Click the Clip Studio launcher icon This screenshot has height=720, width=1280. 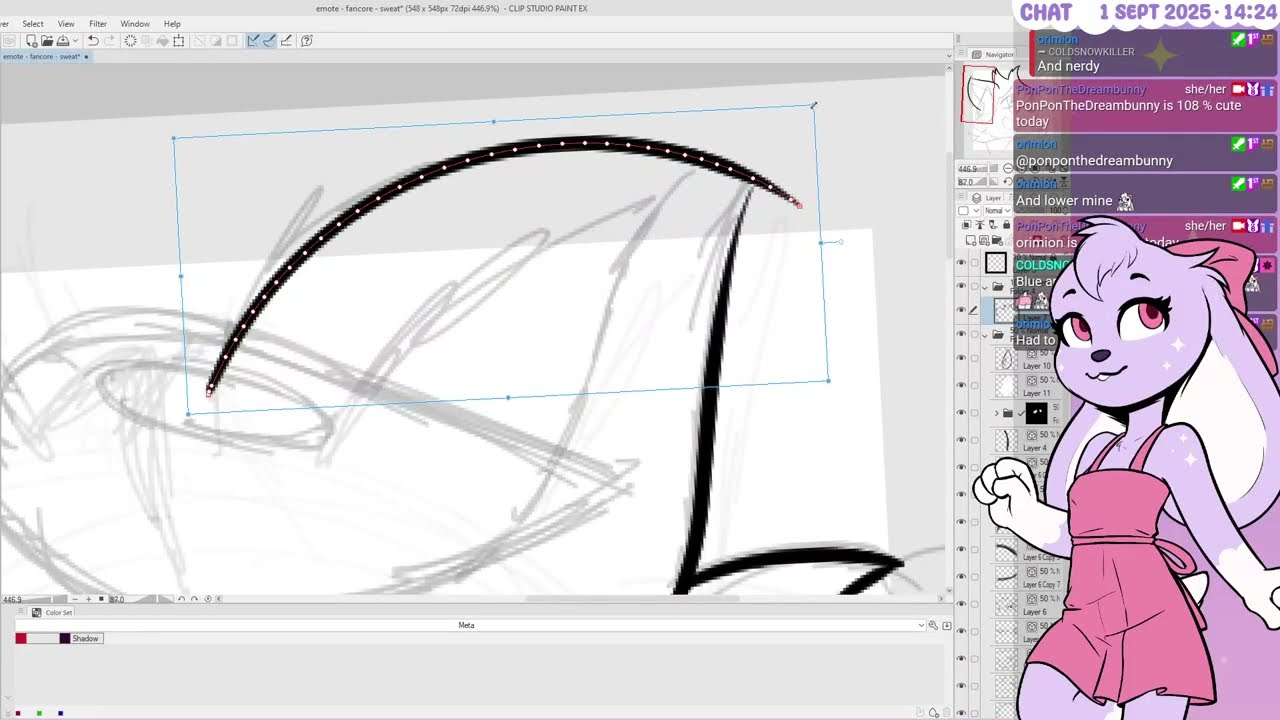tap(9, 41)
